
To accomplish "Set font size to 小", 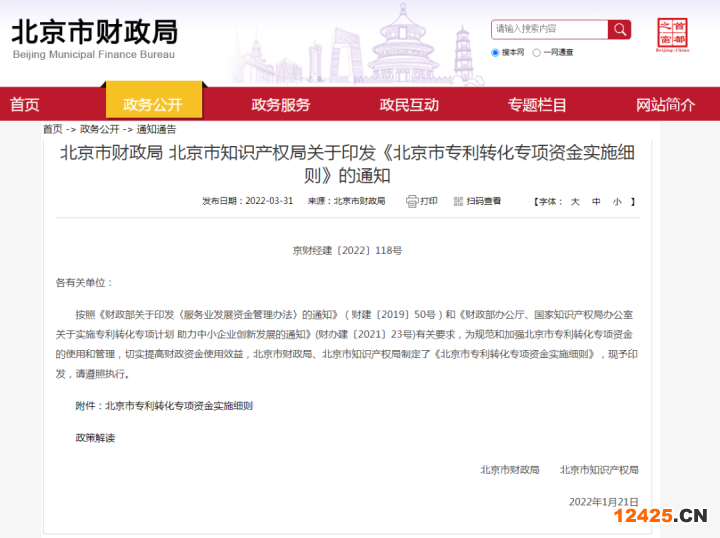I will pos(617,201).
